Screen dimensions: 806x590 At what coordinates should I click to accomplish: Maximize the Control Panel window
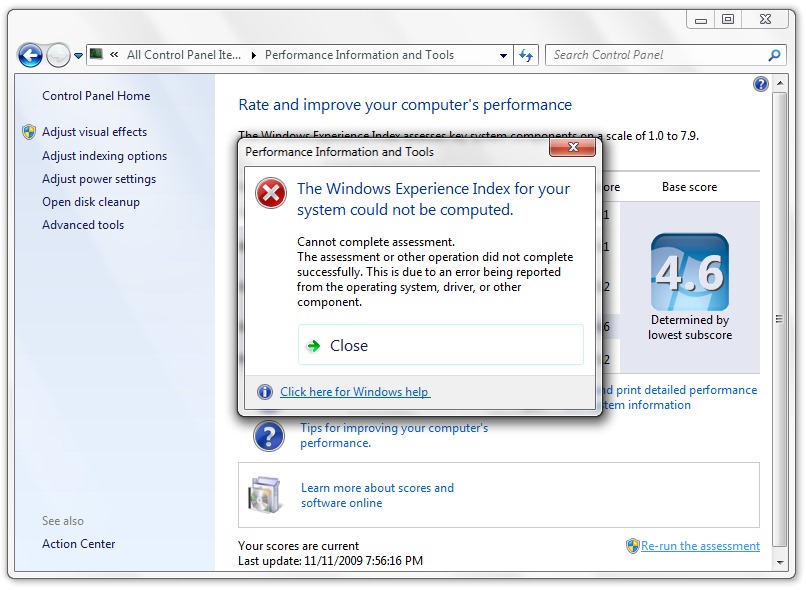[x=728, y=20]
